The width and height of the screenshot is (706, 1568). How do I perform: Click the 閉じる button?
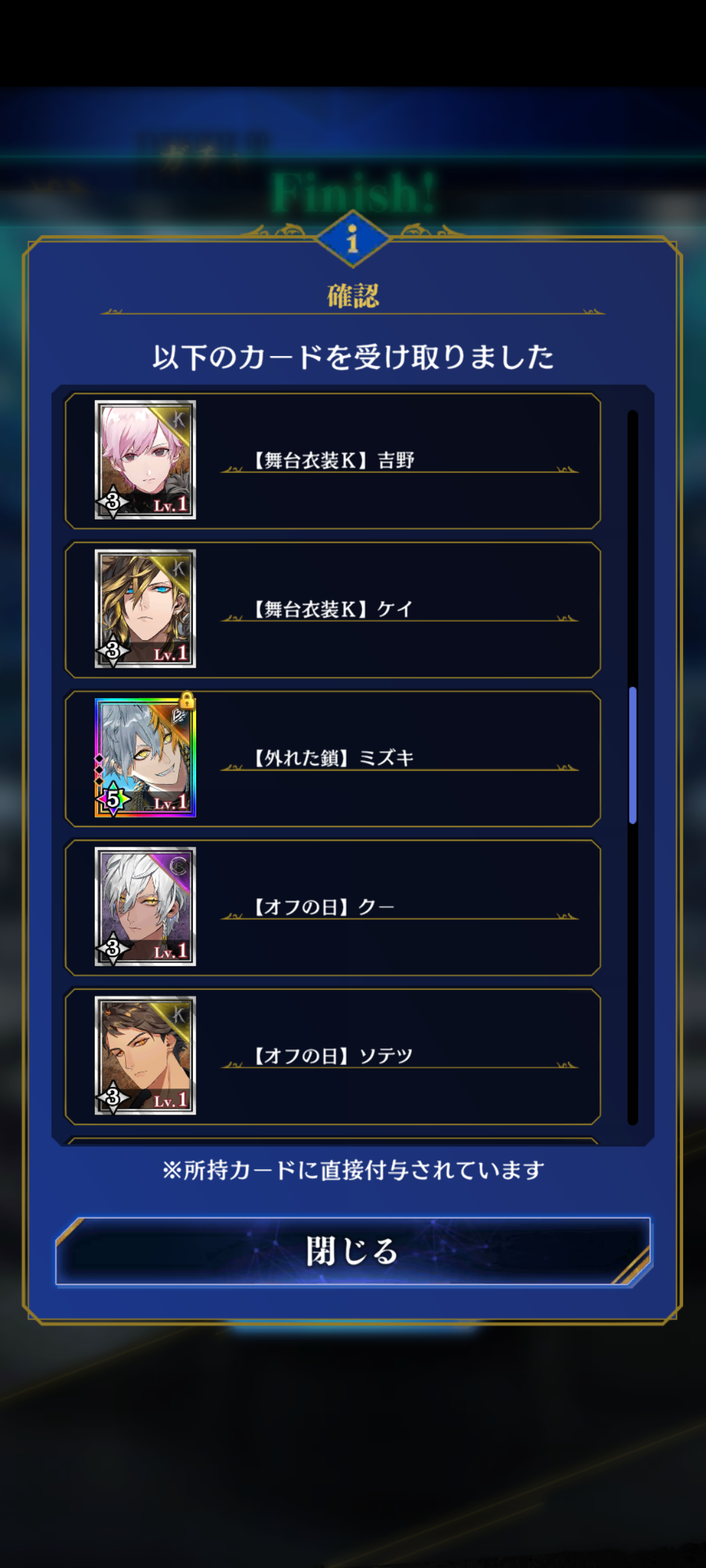tap(353, 1252)
